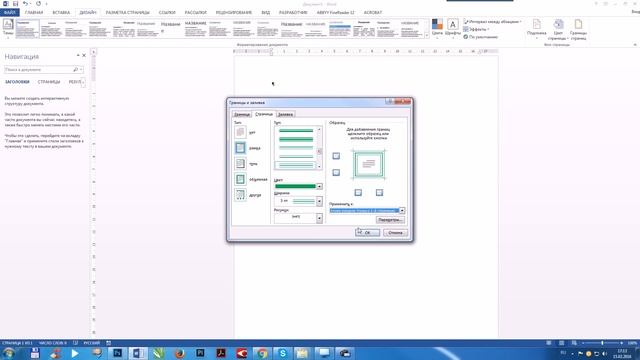Open Photoshop from the taskbar
The height and width of the screenshot is (360, 640).
click(x=117, y=353)
